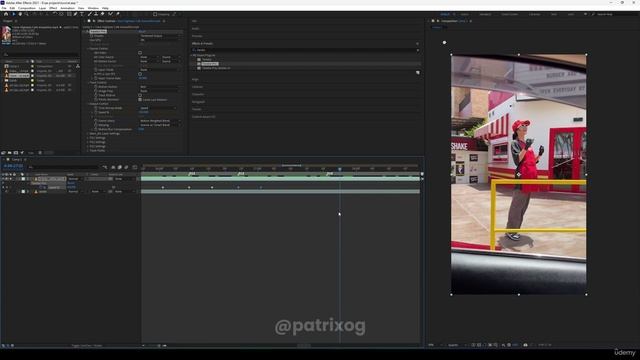Image resolution: width=640 pixels, height=360 pixels.
Task: Click Toggle Switches / Modes button
Action: pos(87,345)
